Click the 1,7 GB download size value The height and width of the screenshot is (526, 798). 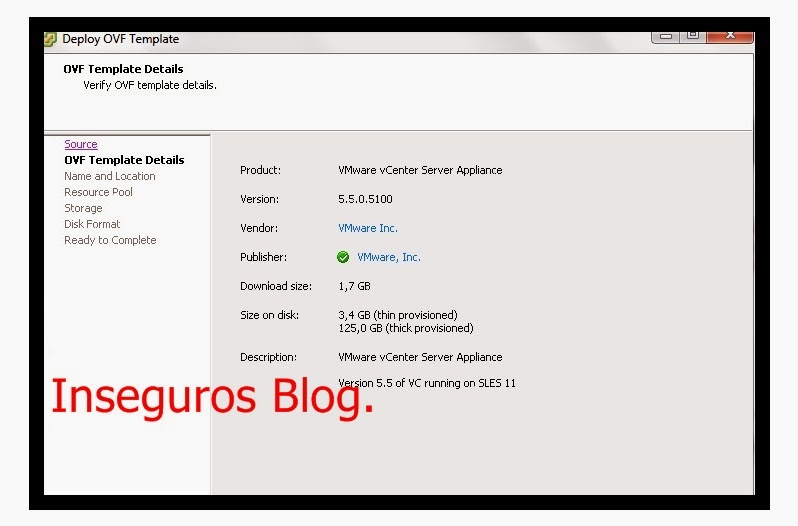(355, 286)
